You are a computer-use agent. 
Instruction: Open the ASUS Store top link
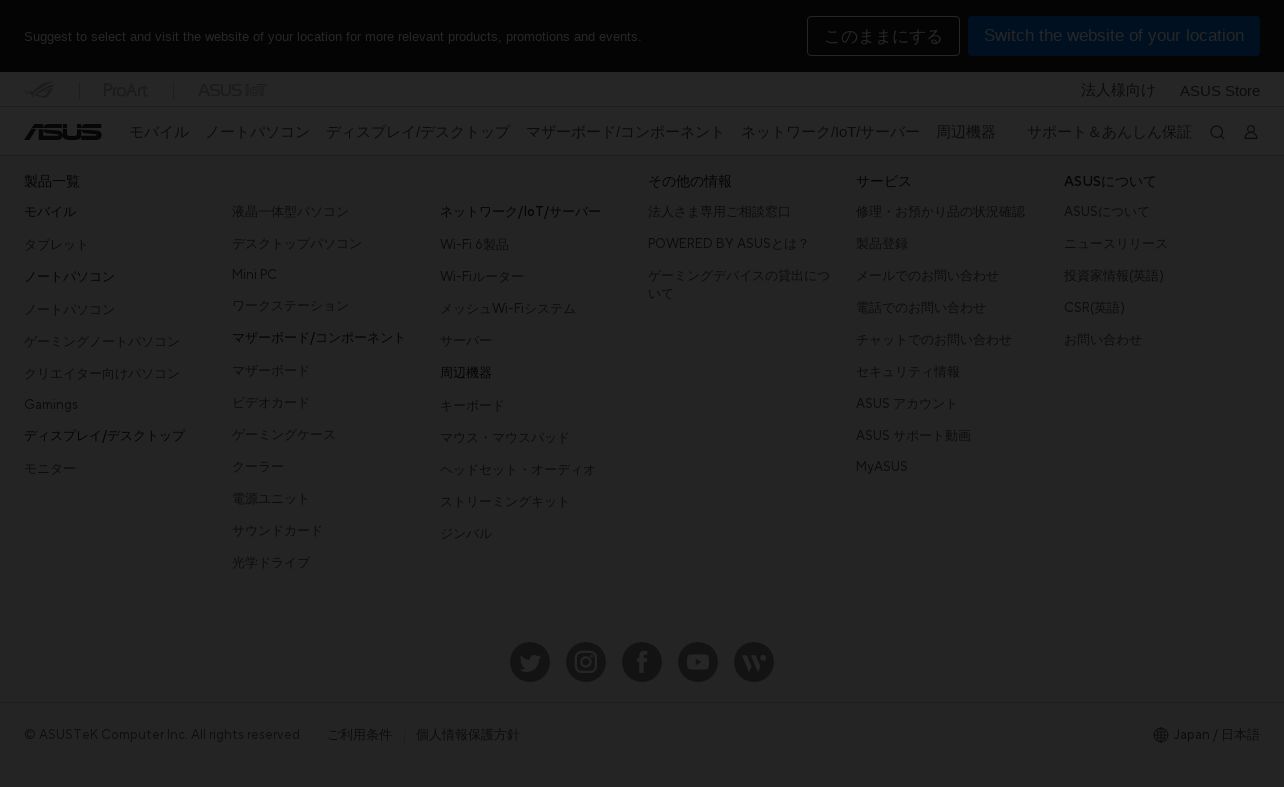tap(1220, 90)
